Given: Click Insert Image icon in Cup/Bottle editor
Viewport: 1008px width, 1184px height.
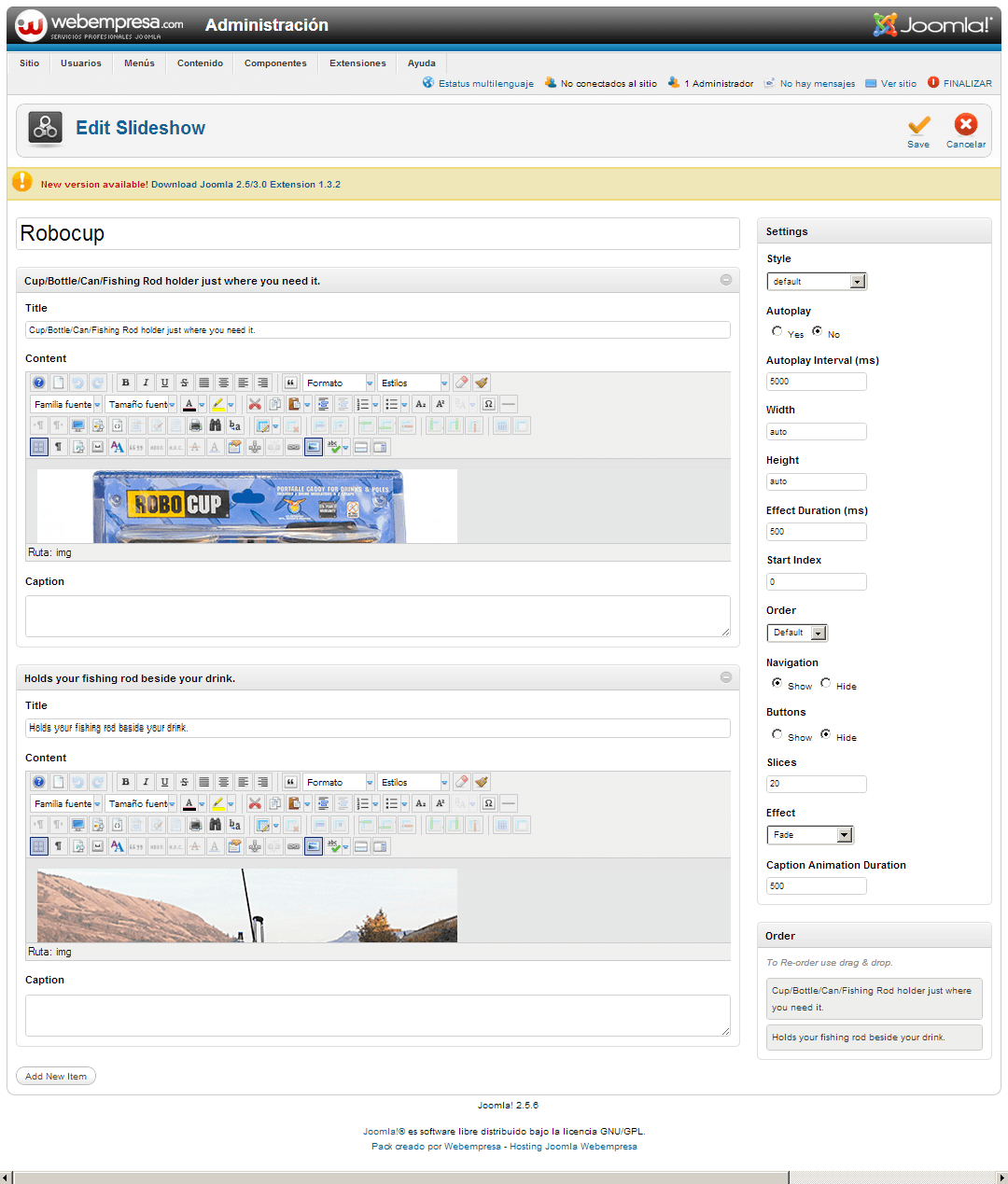Looking at the screenshot, I should pyautogui.click(x=314, y=447).
